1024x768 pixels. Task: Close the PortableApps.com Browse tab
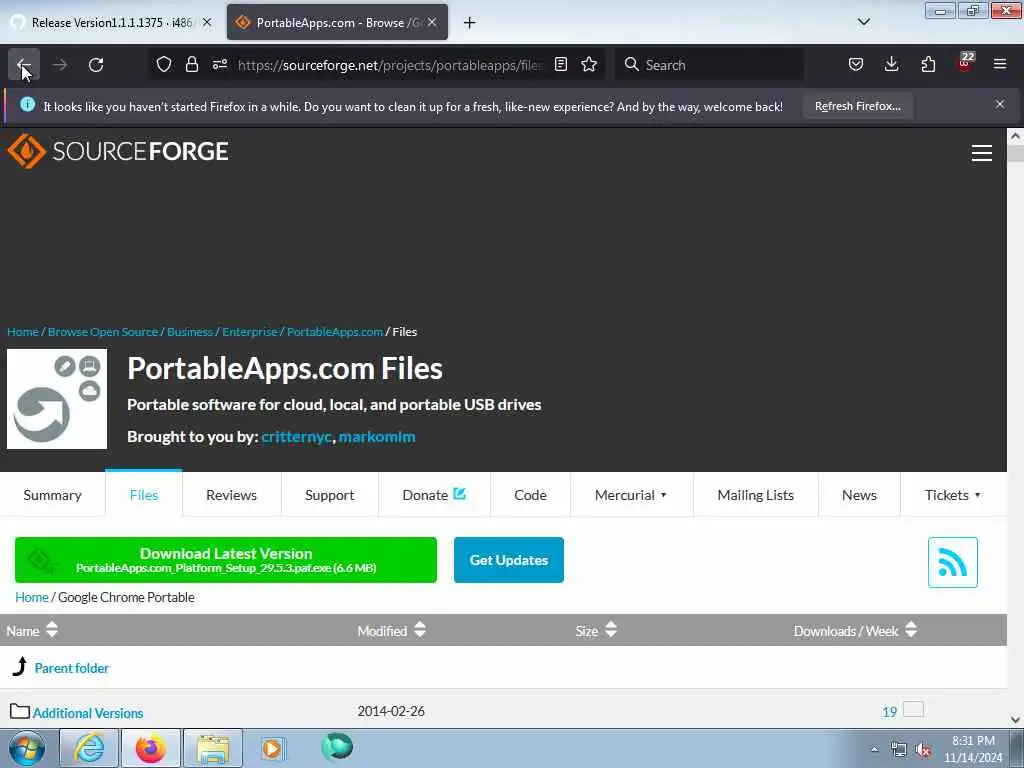tap(432, 22)
